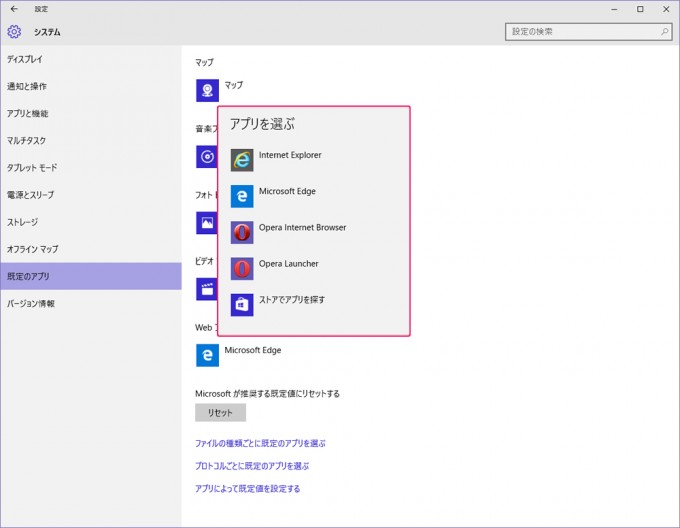Go back using the back arrow

[x=14, y=9]
